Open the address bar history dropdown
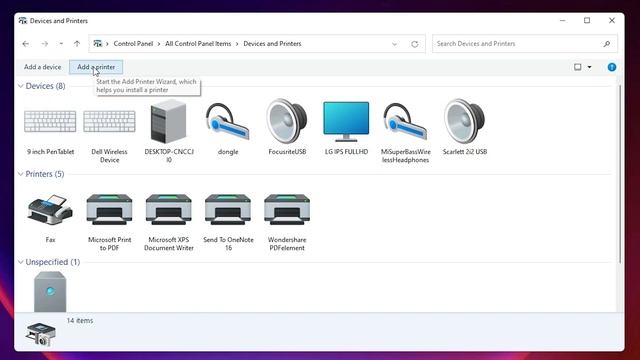The height and width of the screenshot is (360, 640). 394,44
